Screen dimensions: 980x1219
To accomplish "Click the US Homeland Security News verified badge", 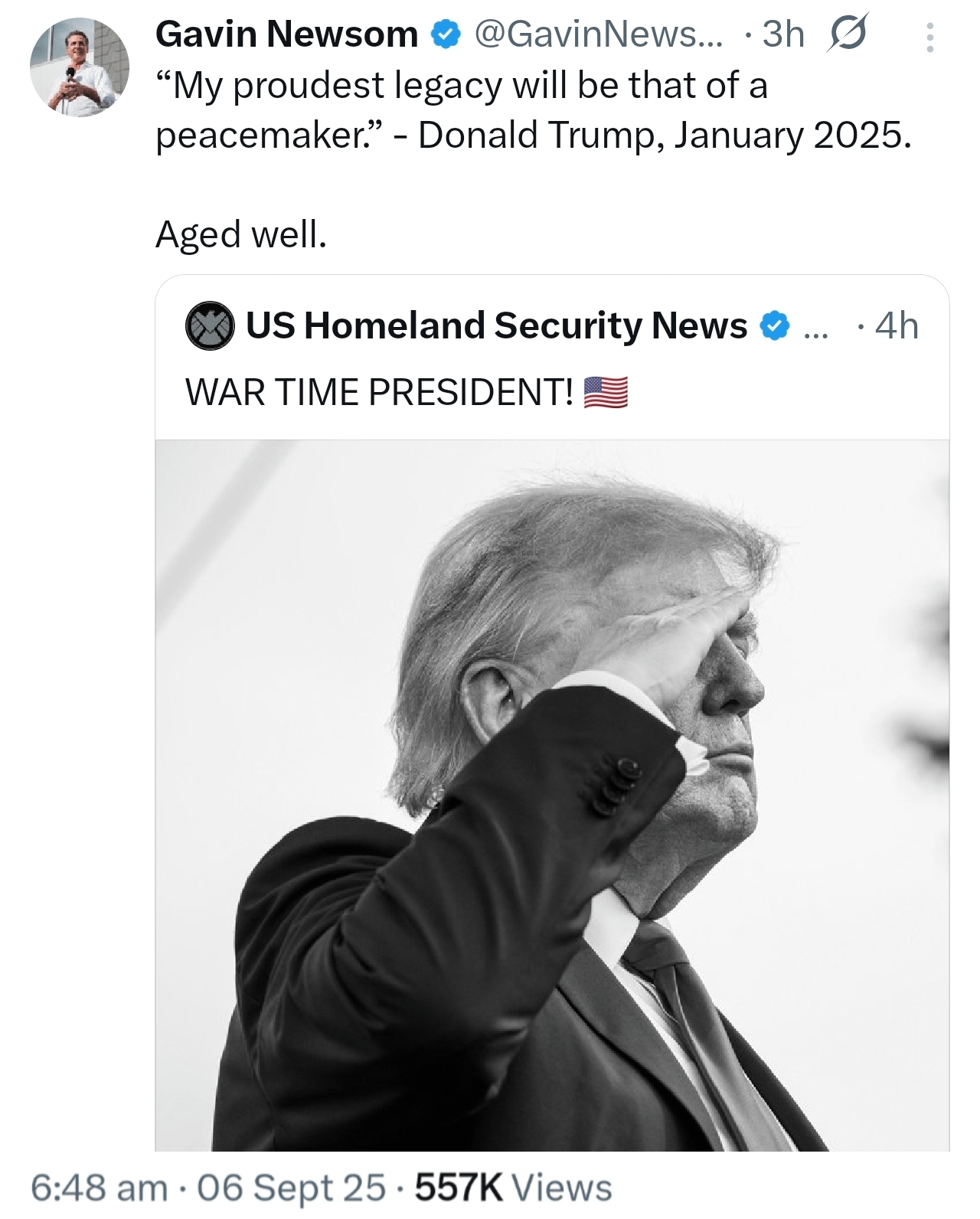I will pyautogui.click(x=775, y=326).
